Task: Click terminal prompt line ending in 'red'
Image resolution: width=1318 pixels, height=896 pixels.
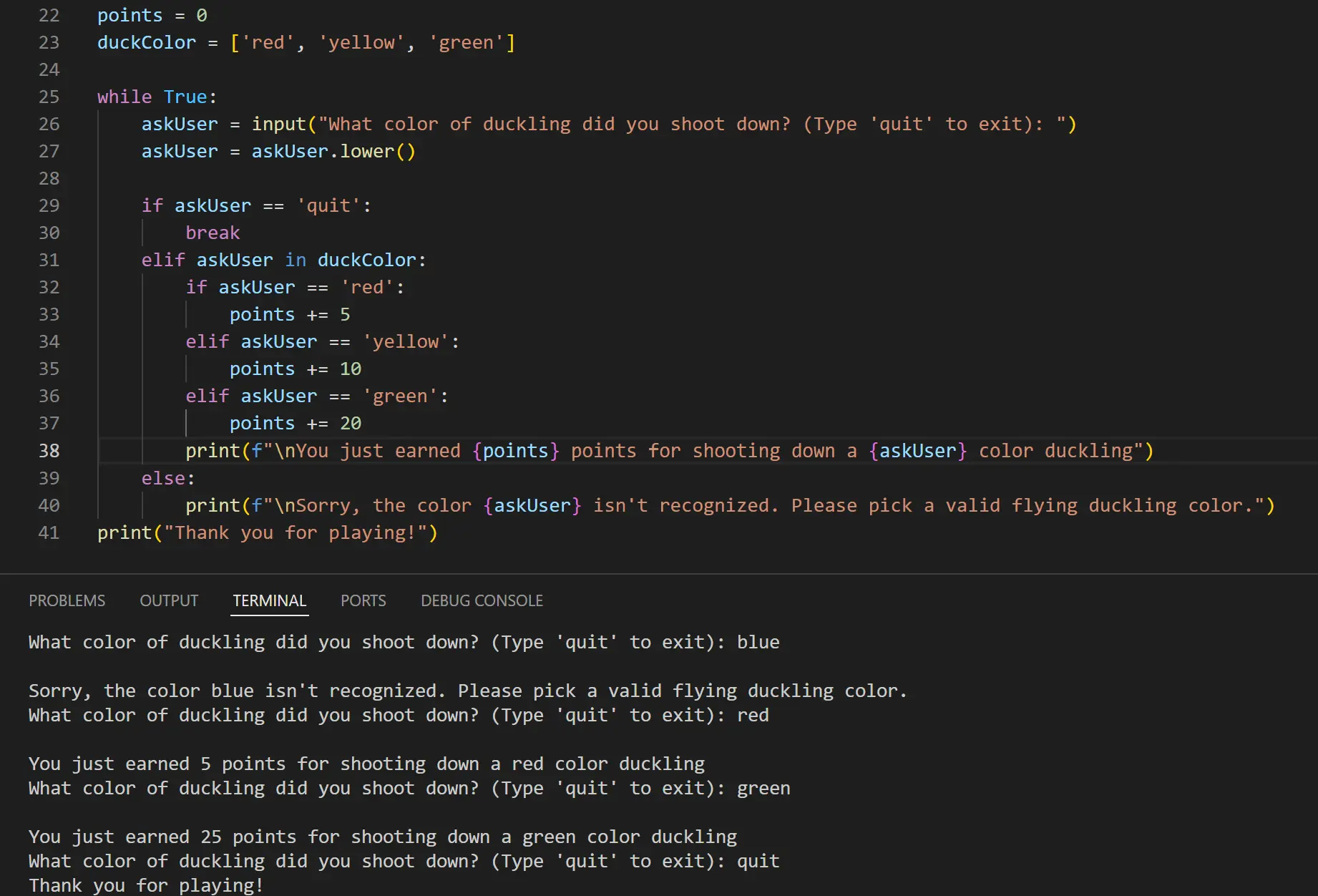Action: (399, 715)
